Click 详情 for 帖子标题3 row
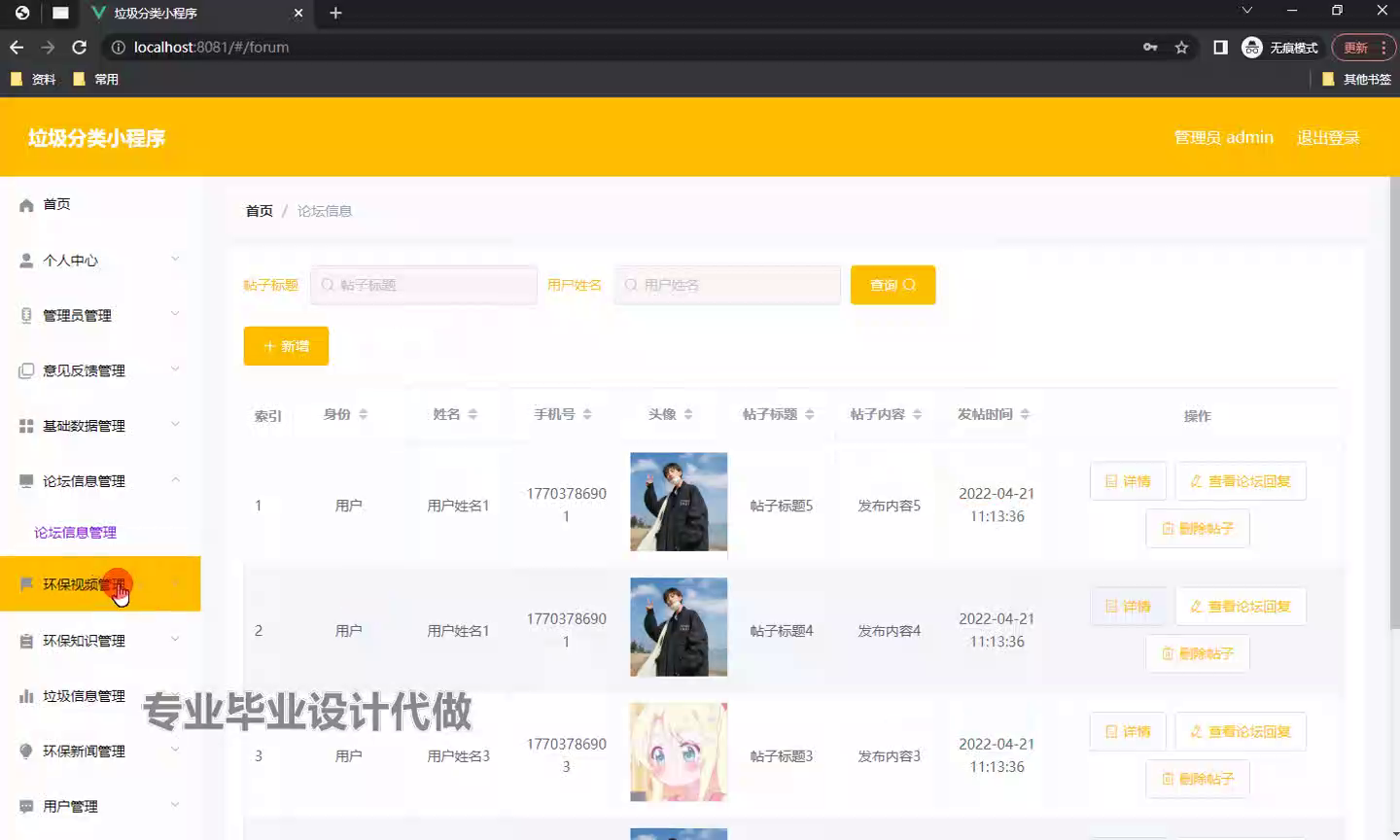This screenshot has width=1400, height=840. click(x=1128, y=732)
